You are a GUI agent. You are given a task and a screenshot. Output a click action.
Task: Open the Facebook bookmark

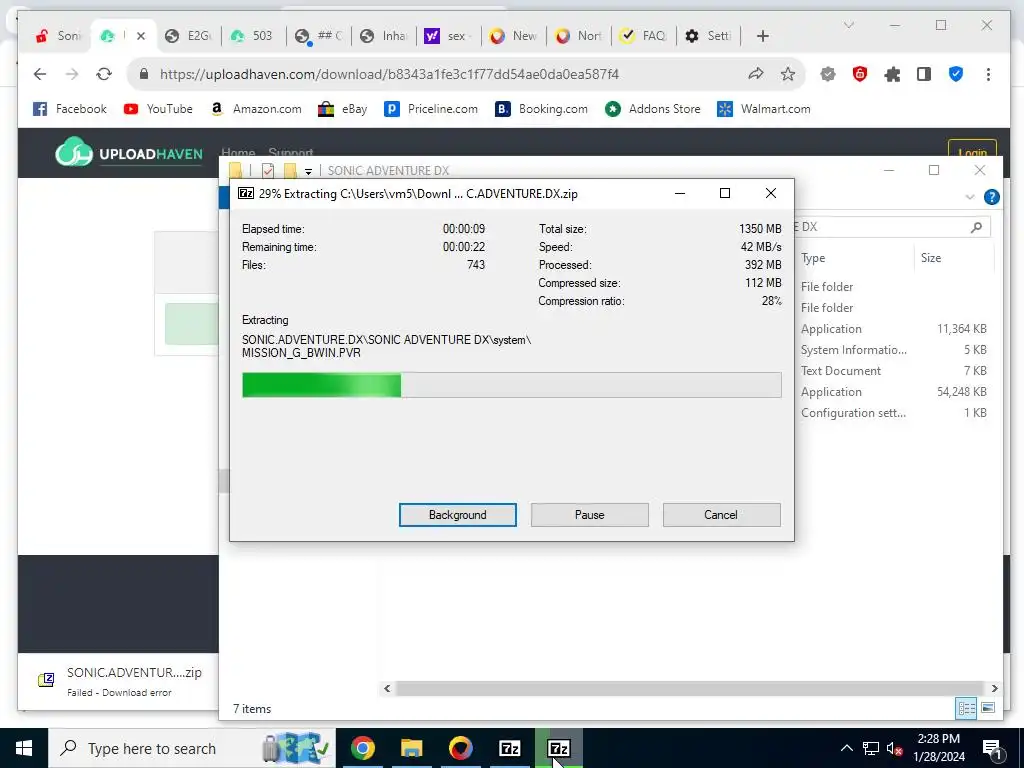pyautogui.click(x=70, y=109)
